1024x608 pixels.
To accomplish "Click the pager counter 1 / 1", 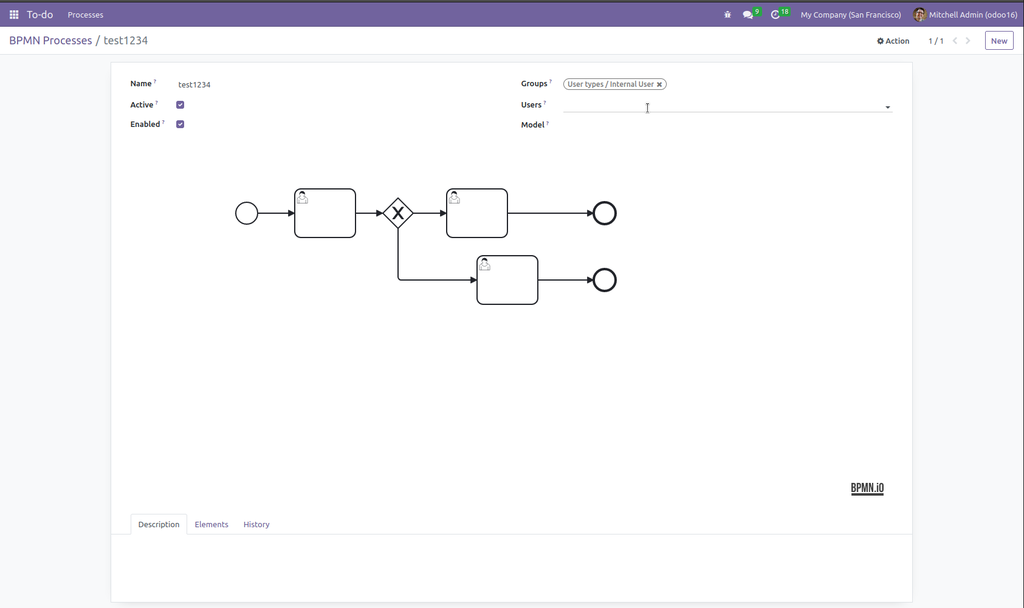I will pos(936,40).
